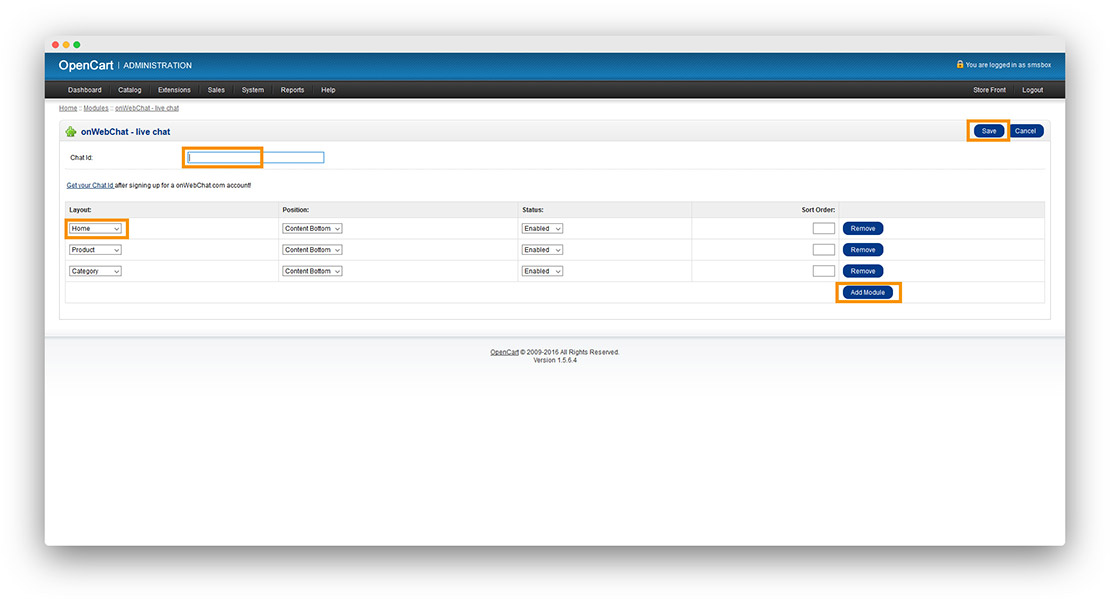Select the Catalog menu
1110x599 pixels.
tap(129, 89)
